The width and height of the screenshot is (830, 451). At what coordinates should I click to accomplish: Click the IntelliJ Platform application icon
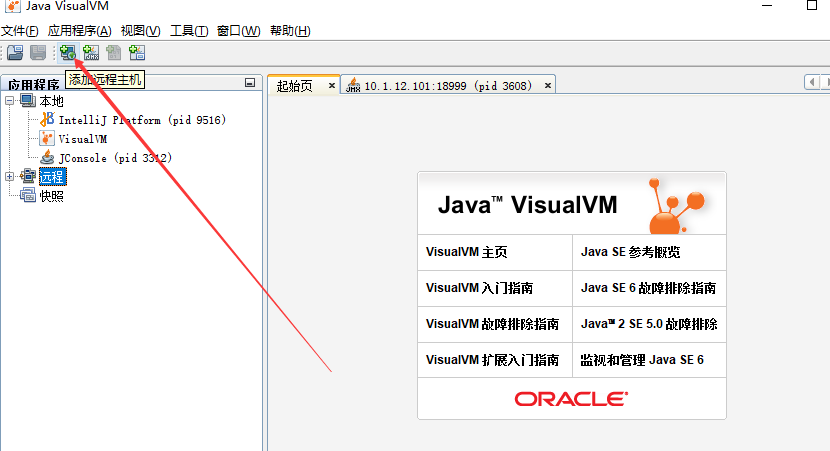pos(47,119)
